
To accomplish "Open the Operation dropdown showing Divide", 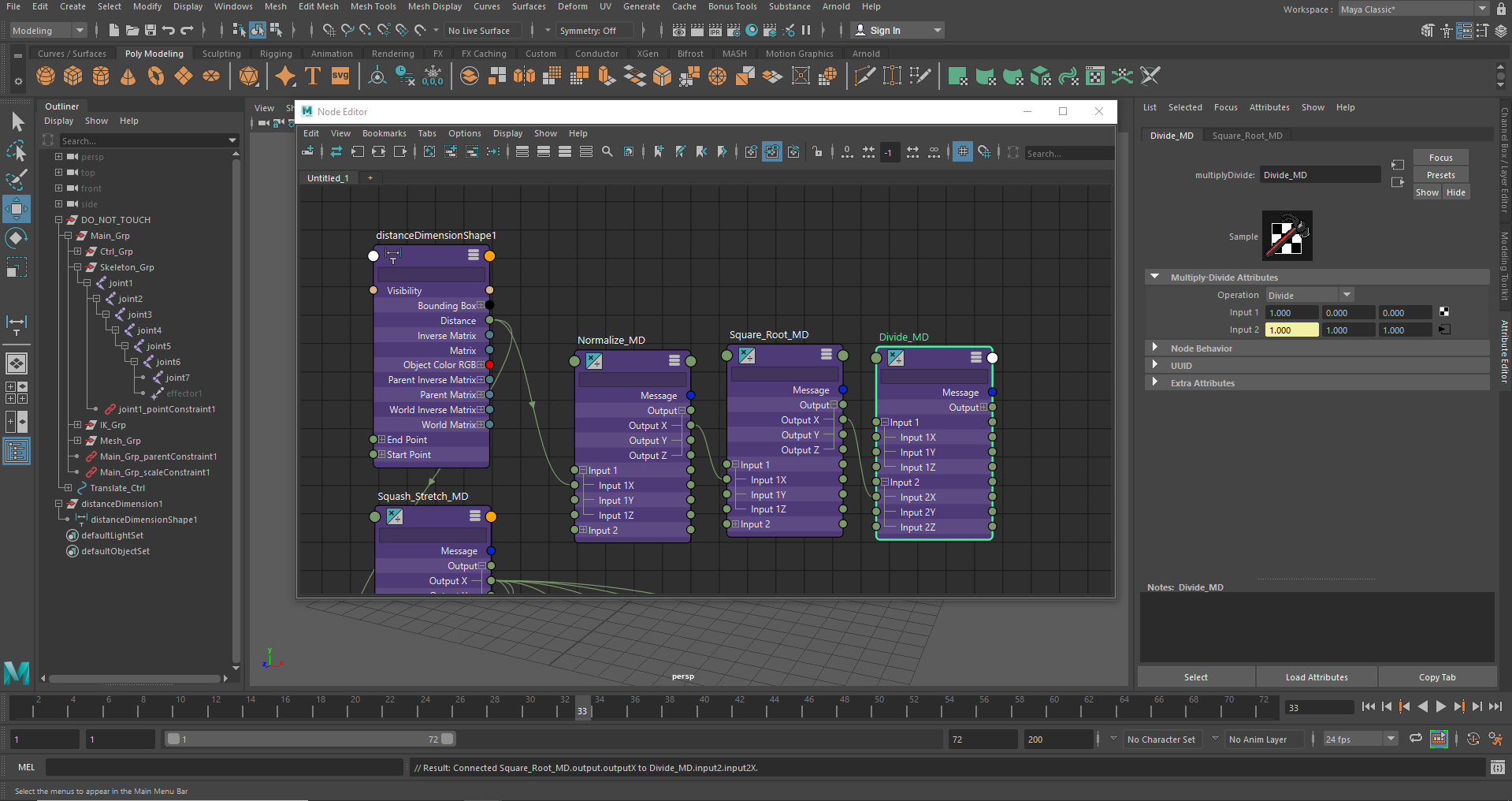I will coord(1310,295).
